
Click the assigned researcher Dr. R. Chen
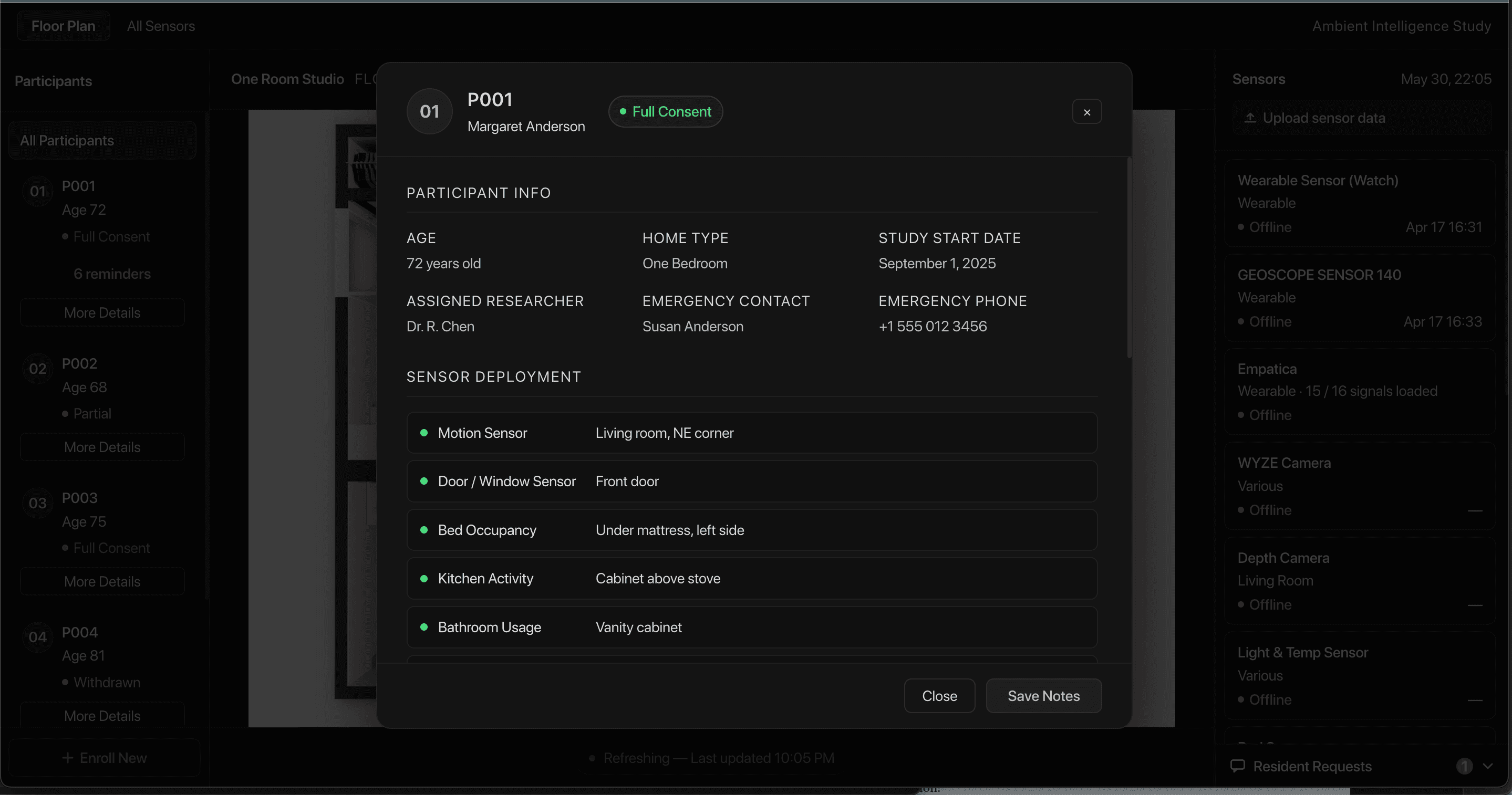tap(440, 326)
